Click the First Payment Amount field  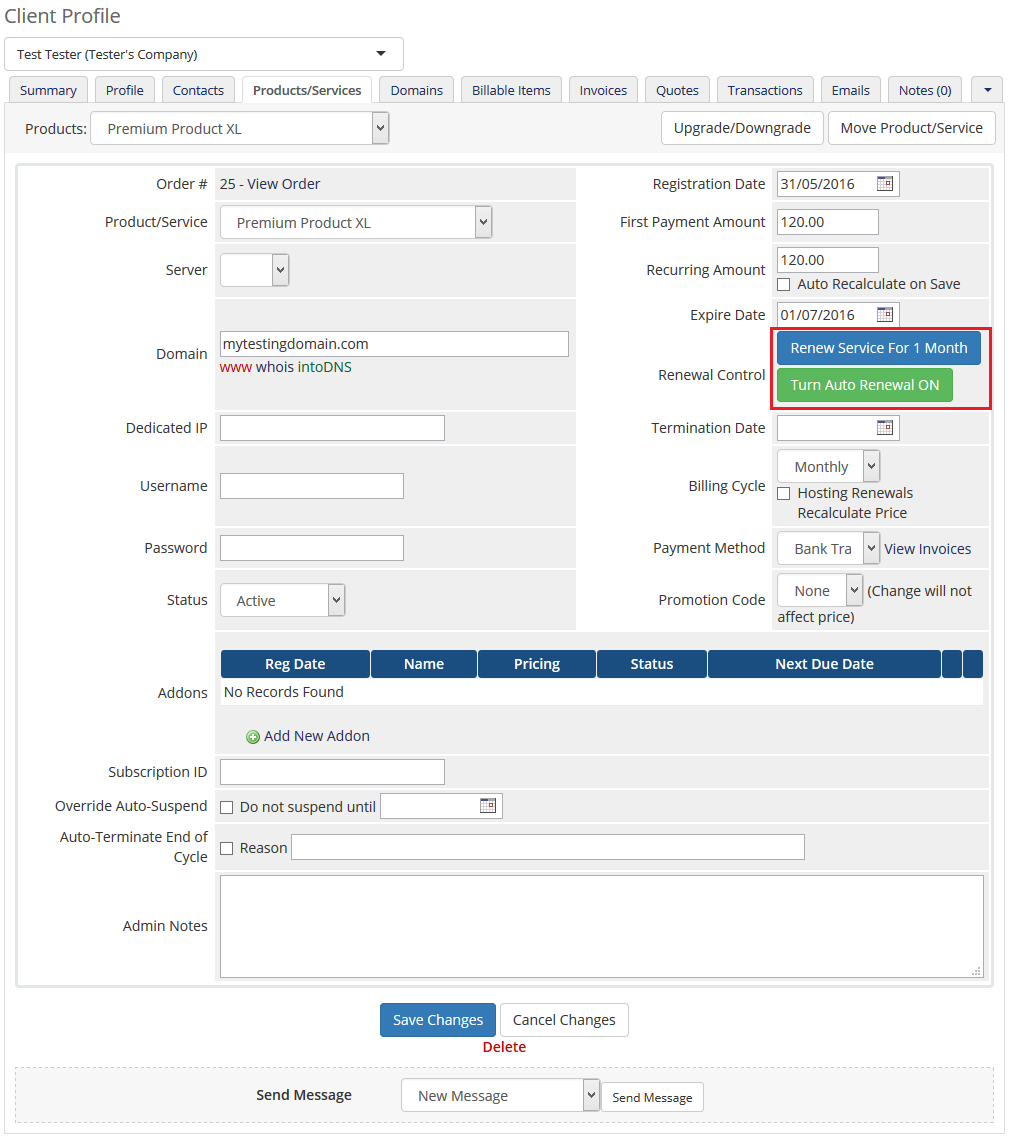pos(828,222)
